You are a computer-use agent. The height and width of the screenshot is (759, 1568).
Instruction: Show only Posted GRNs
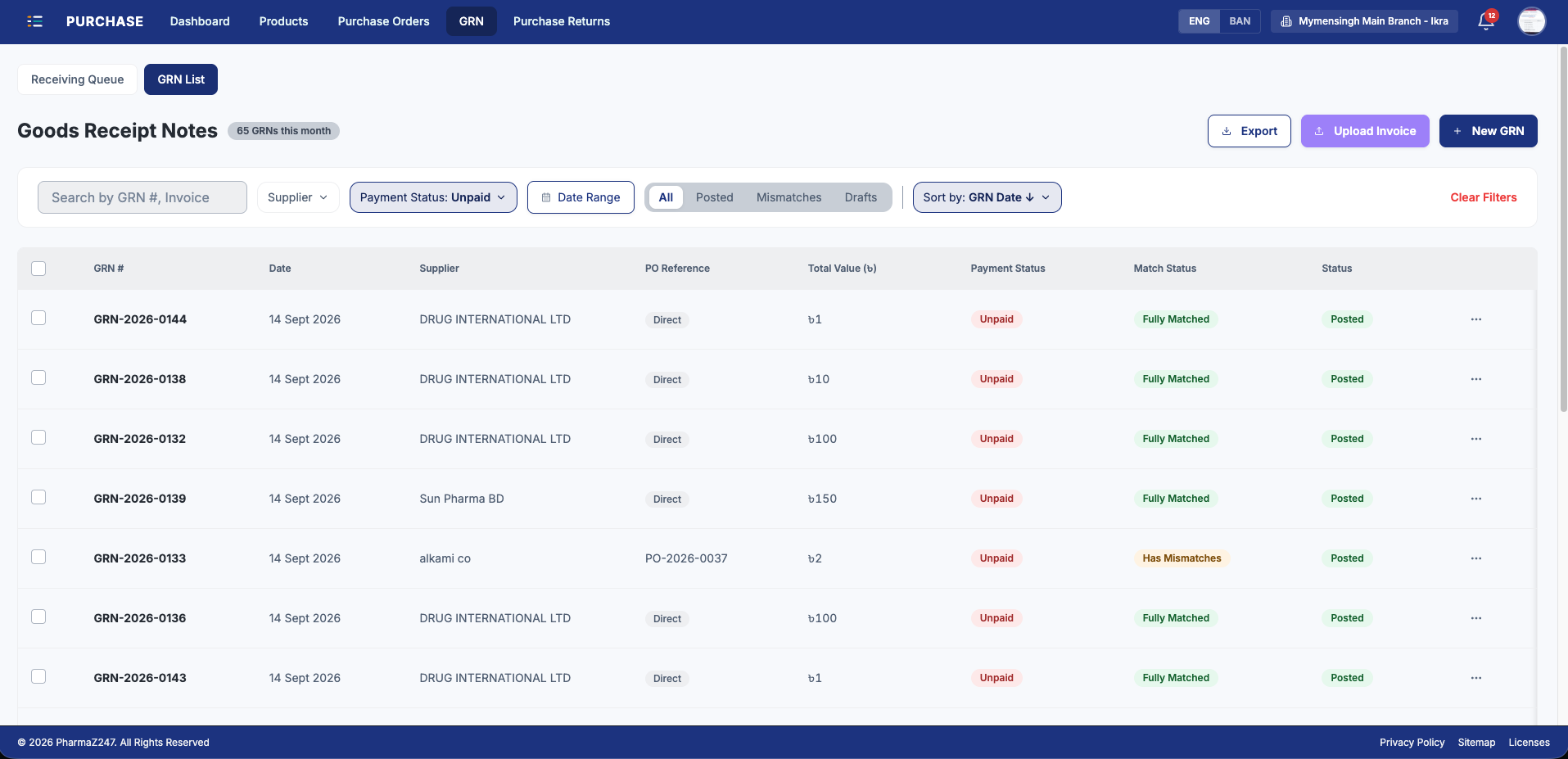tap(714, 197)
